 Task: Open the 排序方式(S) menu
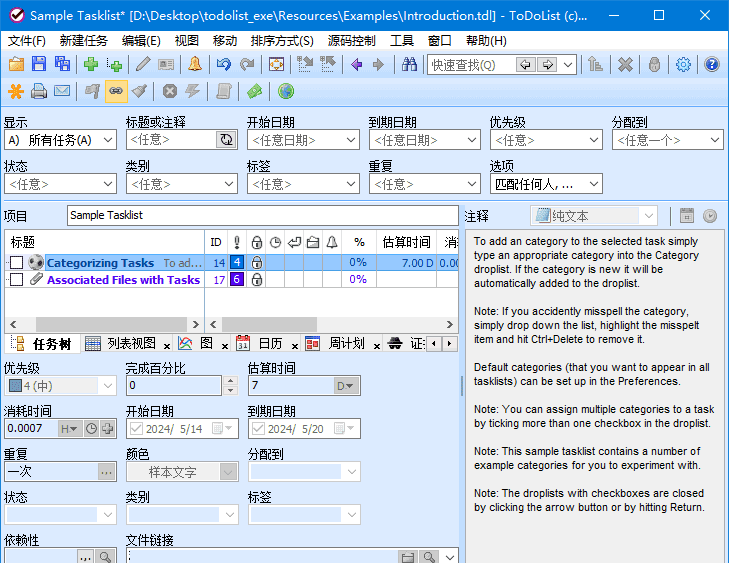282,41
